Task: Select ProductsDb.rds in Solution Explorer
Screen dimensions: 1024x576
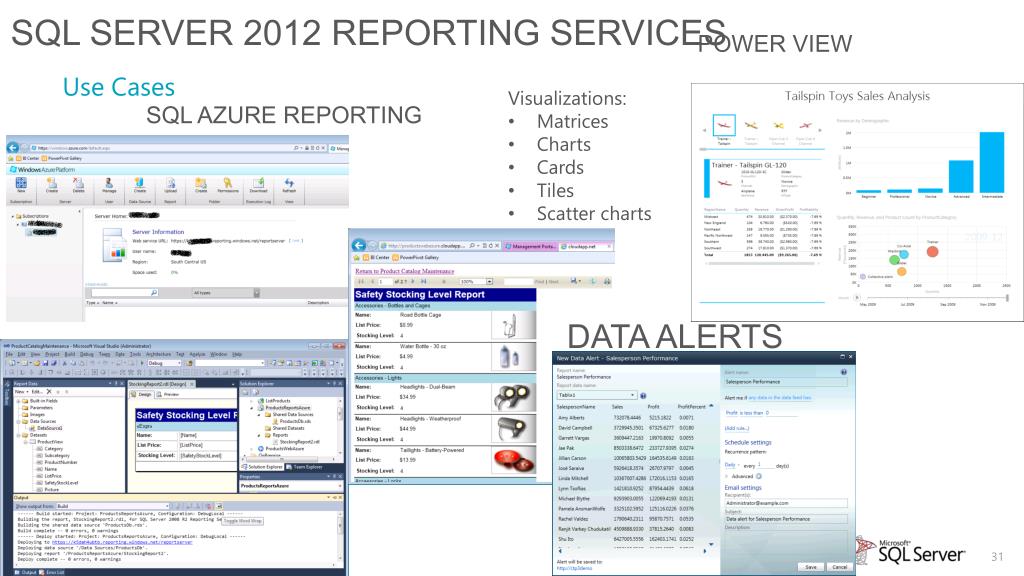Action: coord(291,421)
